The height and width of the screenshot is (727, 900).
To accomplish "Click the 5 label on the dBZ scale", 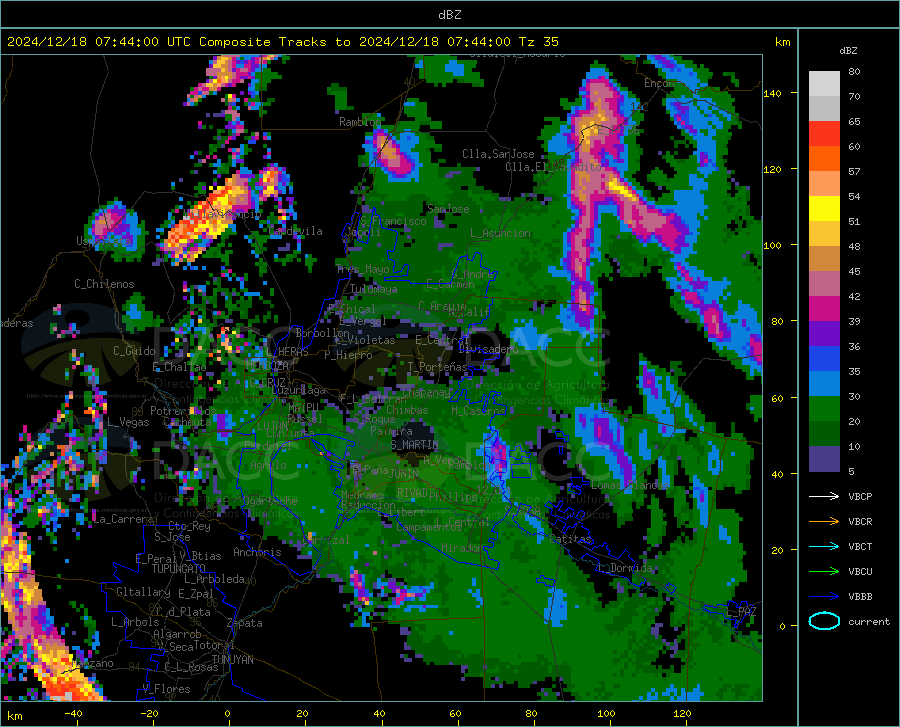I will [x=851, y=472].
